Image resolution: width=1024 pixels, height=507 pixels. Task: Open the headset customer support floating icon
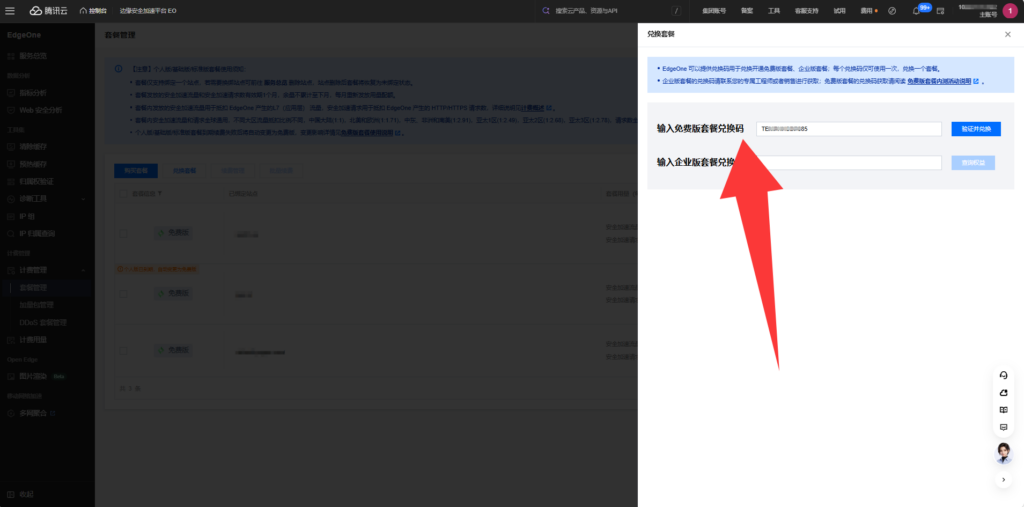coord(1004,375)
